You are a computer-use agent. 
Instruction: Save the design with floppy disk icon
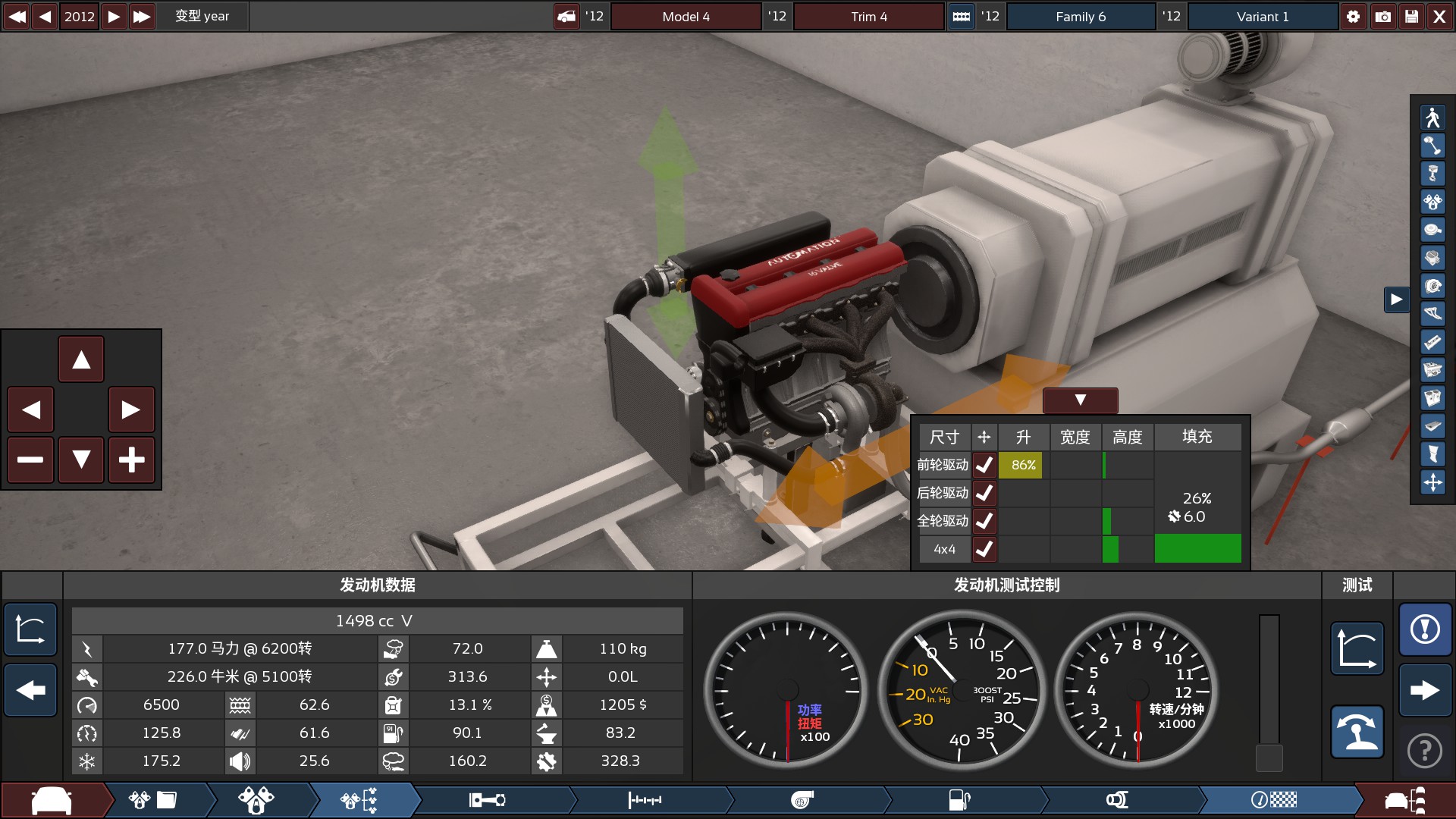coord(1411,16)
